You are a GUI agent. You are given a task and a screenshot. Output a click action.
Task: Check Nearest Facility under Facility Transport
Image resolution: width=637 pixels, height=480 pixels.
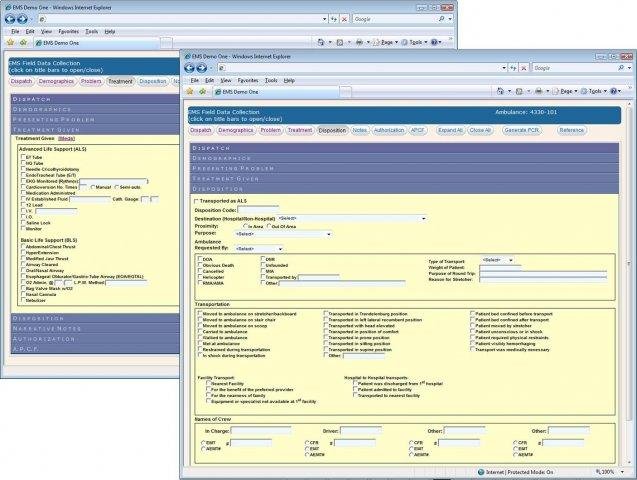click(x=208, y=383)
